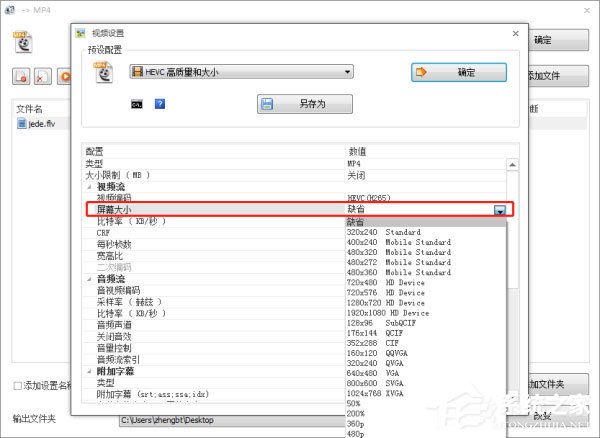Viewport: 600px width, 438px height.
Task: Select 320x240 Standard size
Action: click(426, 232)
